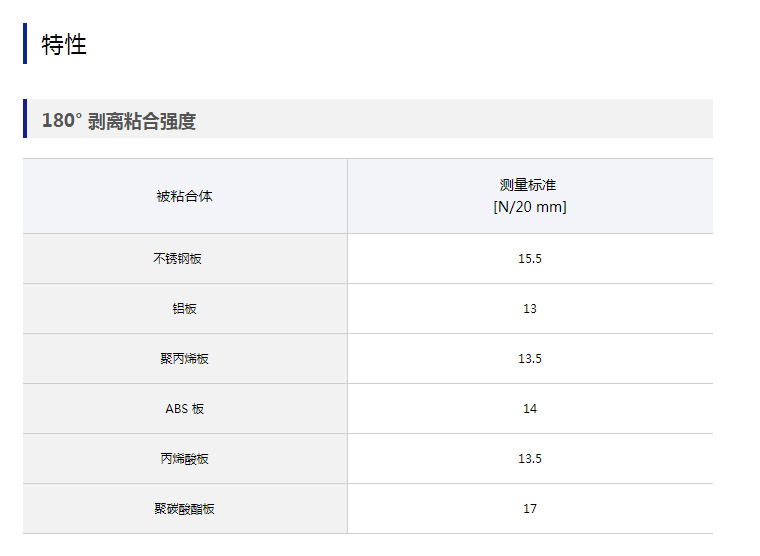Select the 铝板 row label
Screen dimensions: 760x556
pyautogui.click(x=185, y=308)
